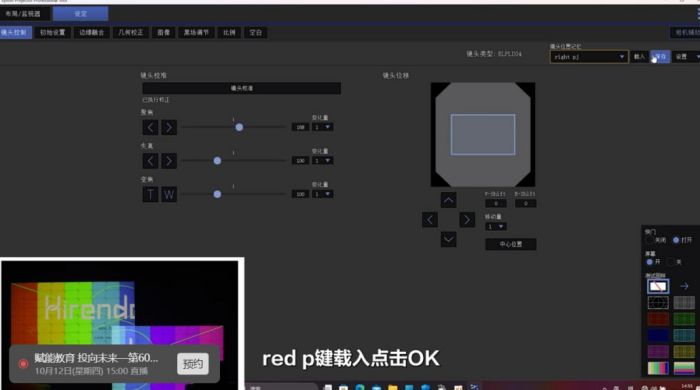Image resolution: width=700 pixels, height=390 pixels.
Task: Click the distortion (失真) right arrow button
Action: pyautogui.click(x=169, y=161)
